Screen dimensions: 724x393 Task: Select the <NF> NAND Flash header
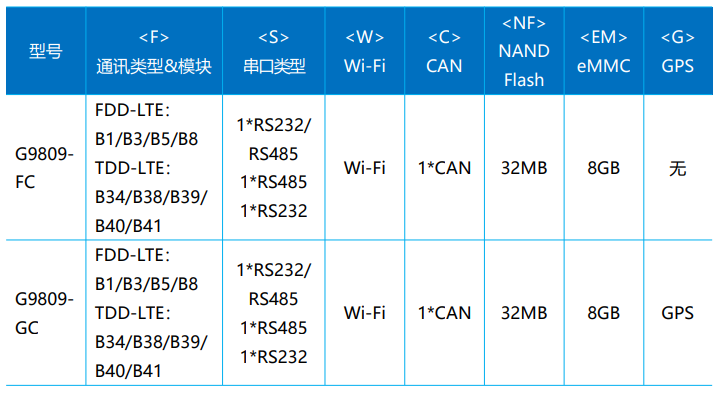pyautogui.click(x=524, y=51)
